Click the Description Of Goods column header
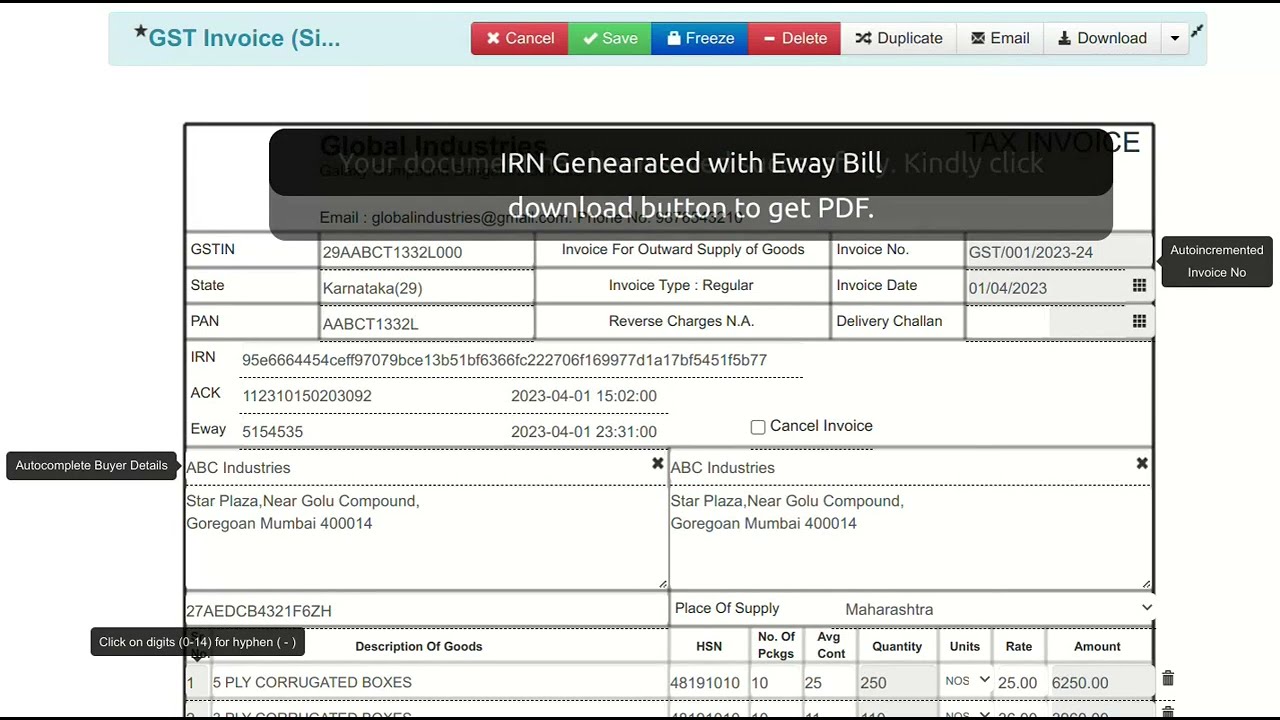Image resolution: width=1280 pixels, height=720 pixels. click(x=419, y=646)
